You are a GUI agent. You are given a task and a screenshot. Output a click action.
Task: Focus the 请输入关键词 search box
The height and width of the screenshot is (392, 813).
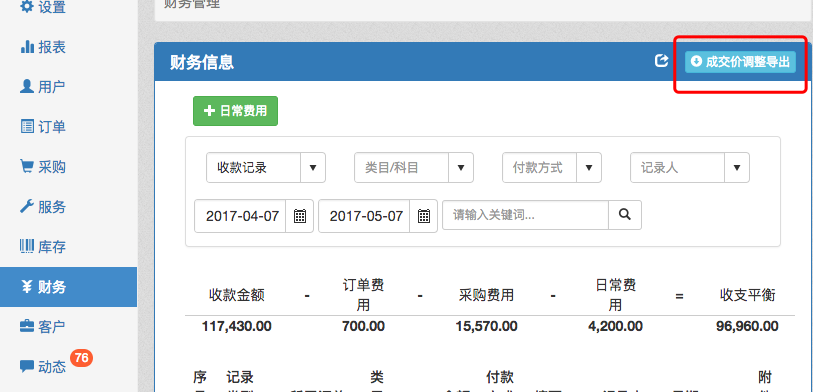[525, 215]
